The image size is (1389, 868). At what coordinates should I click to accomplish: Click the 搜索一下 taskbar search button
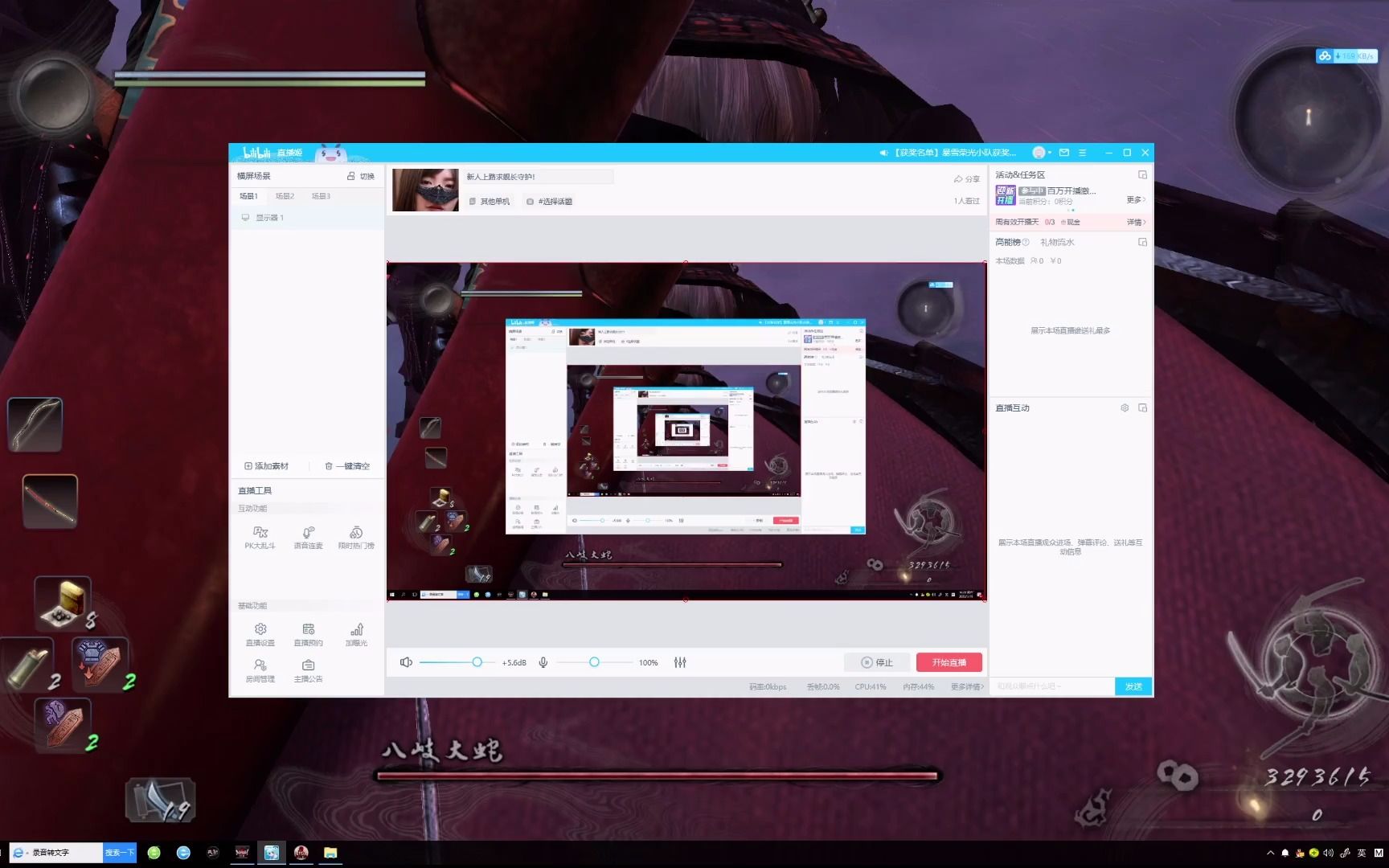pyautogui.click(x=120, y=852)
